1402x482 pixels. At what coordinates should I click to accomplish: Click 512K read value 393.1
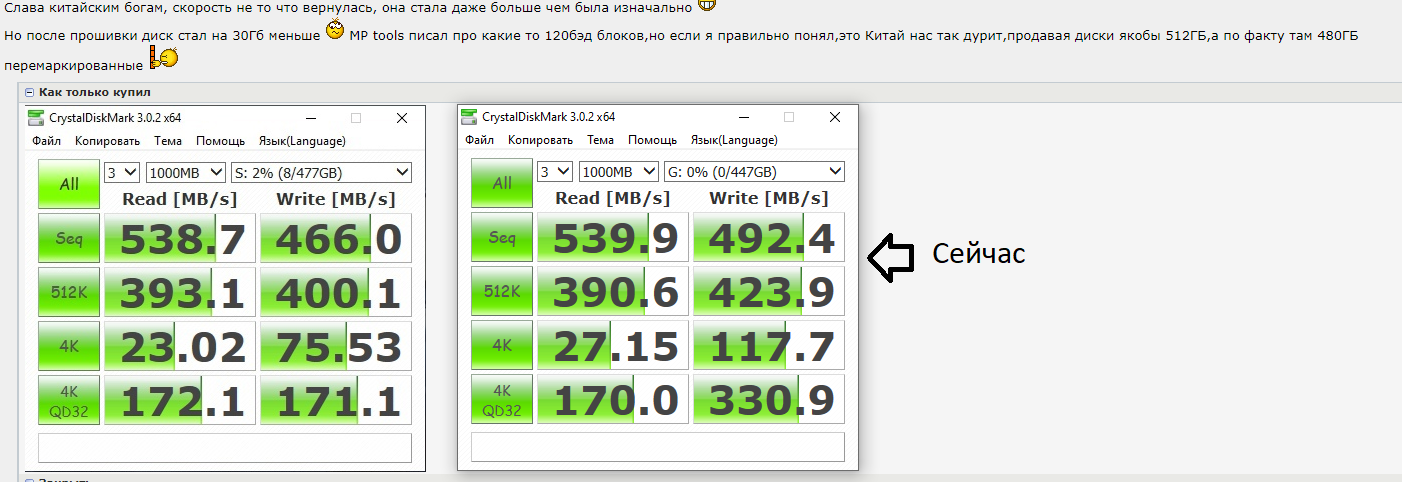179,292
